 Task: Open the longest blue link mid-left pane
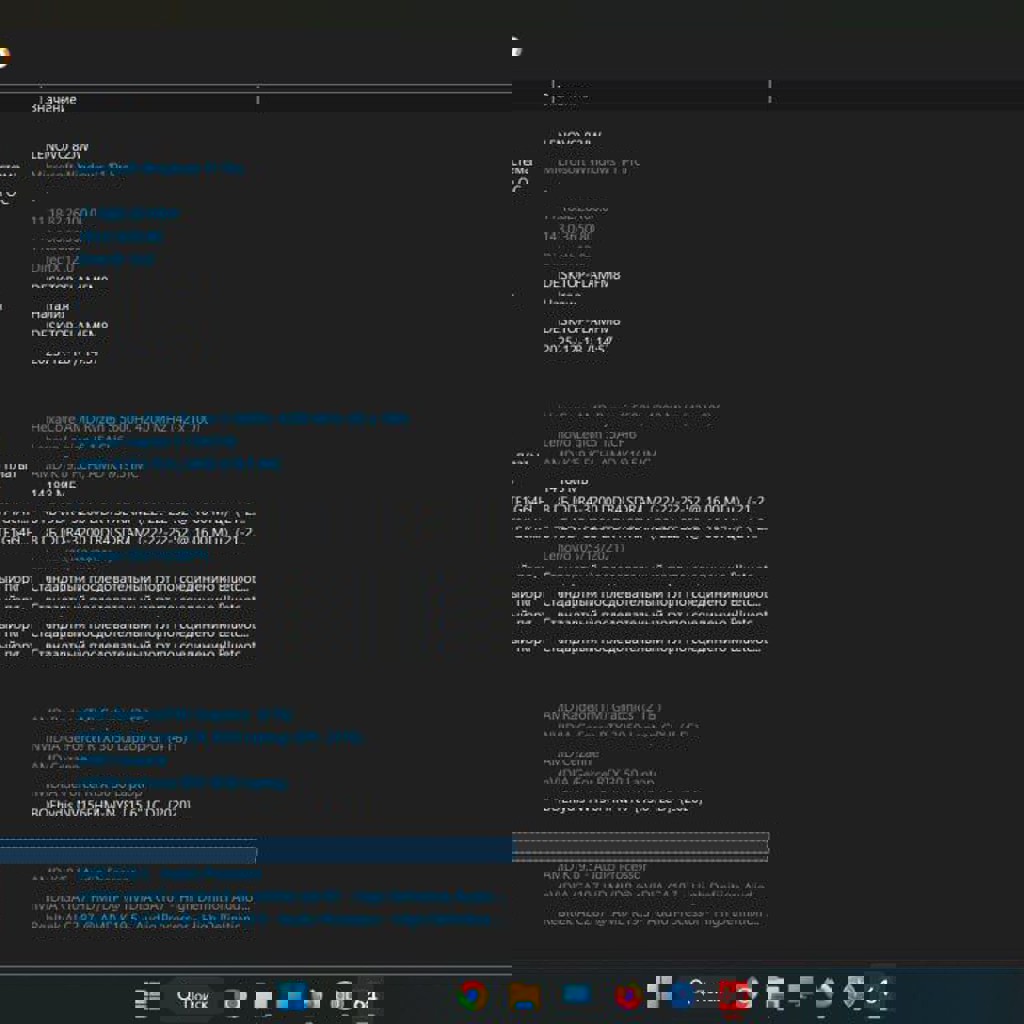(300, 419)
